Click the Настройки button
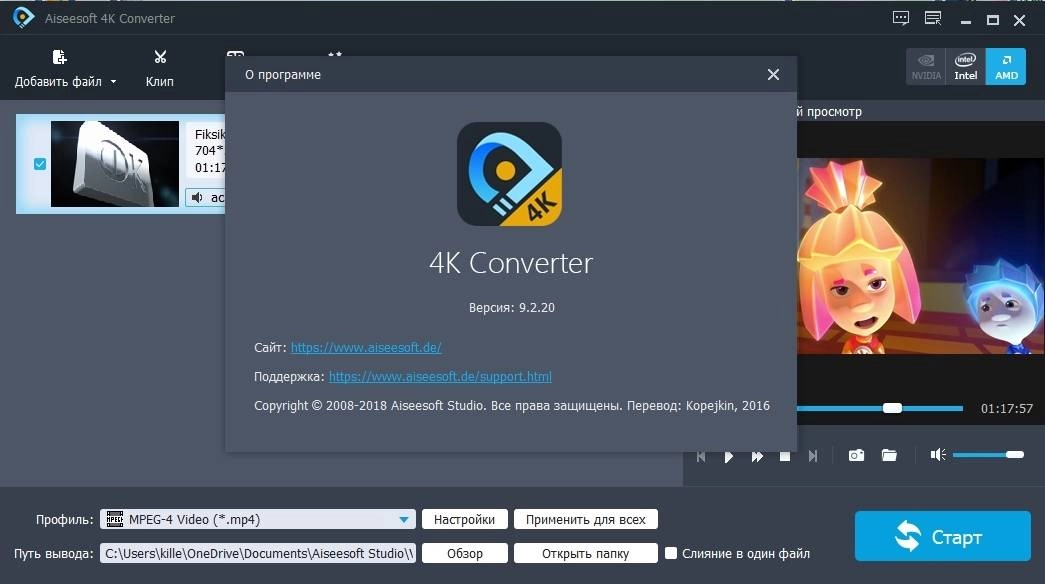Viewport: 1045px width, 584px height. (465, 519)
